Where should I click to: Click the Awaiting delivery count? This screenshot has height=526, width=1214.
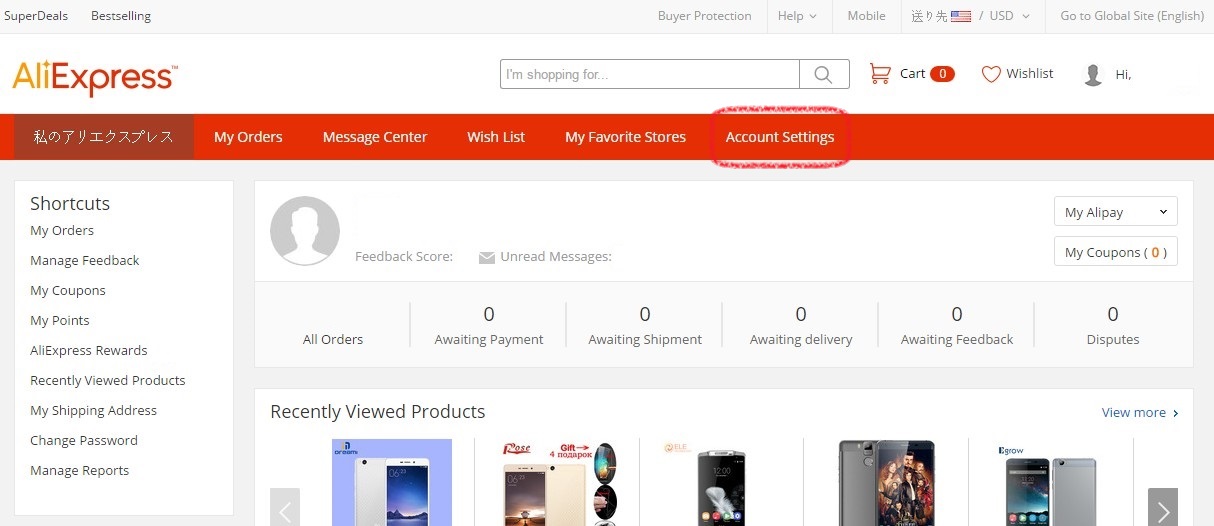[x=801, y=314]
